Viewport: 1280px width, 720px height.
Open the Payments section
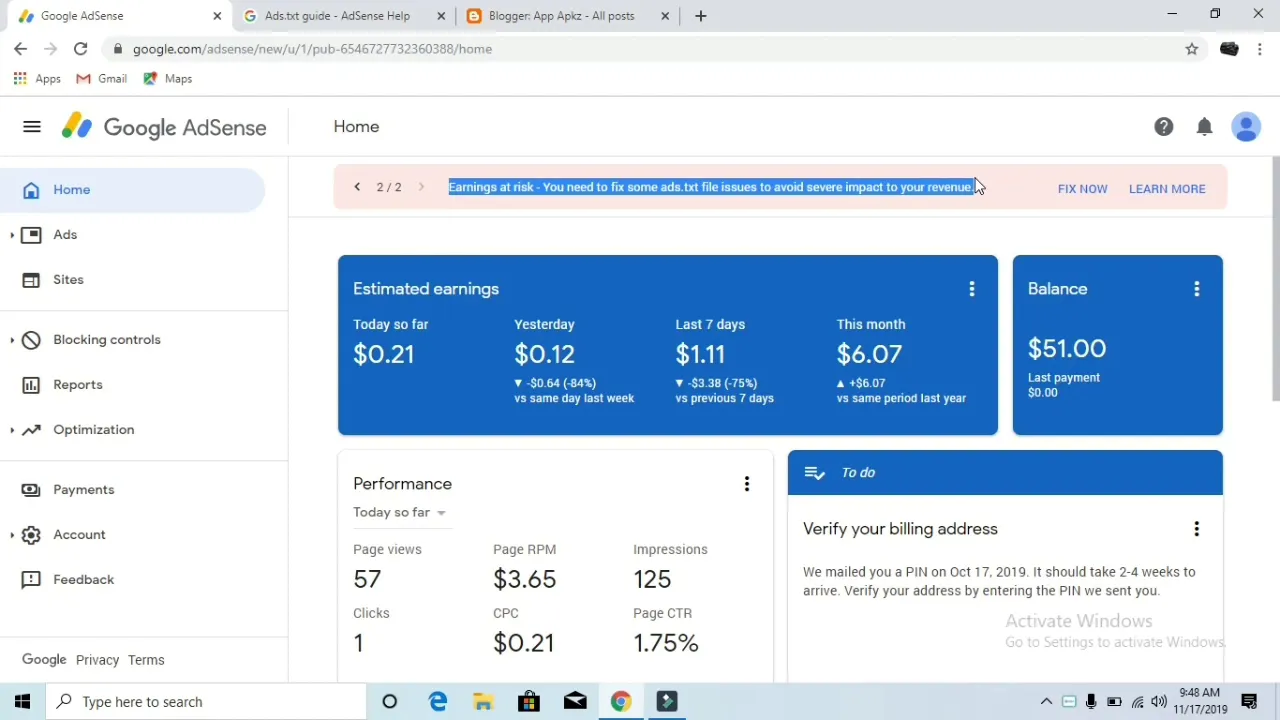[83, 490]
